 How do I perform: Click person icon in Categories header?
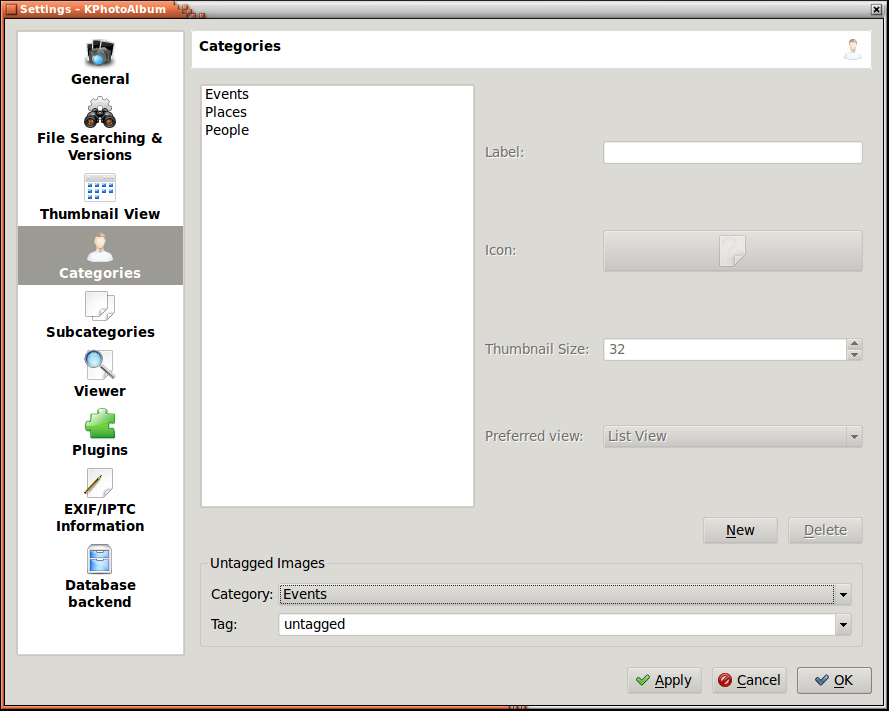[853, 49]
